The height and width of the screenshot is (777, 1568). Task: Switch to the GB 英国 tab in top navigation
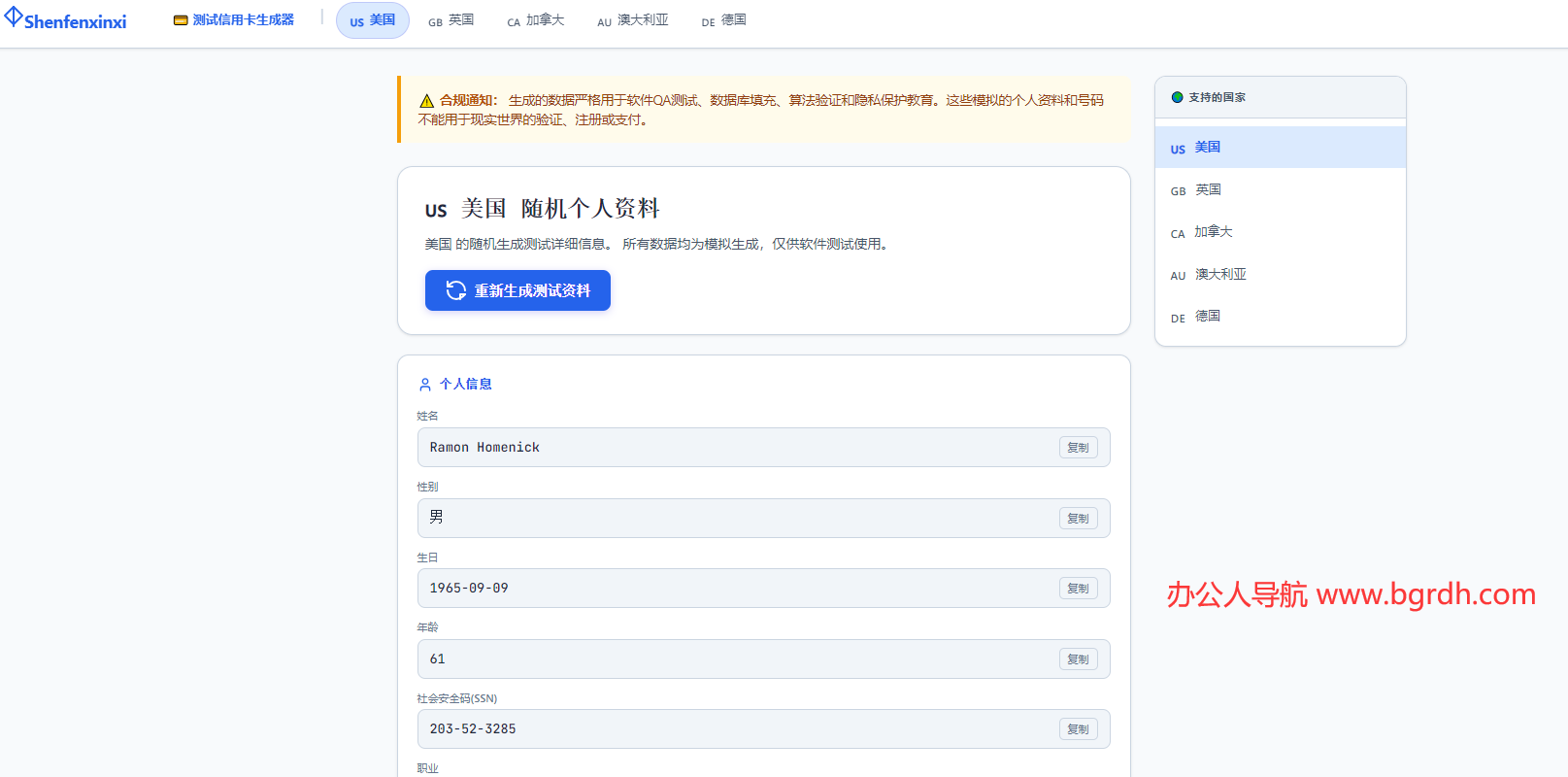coord(451,20)
